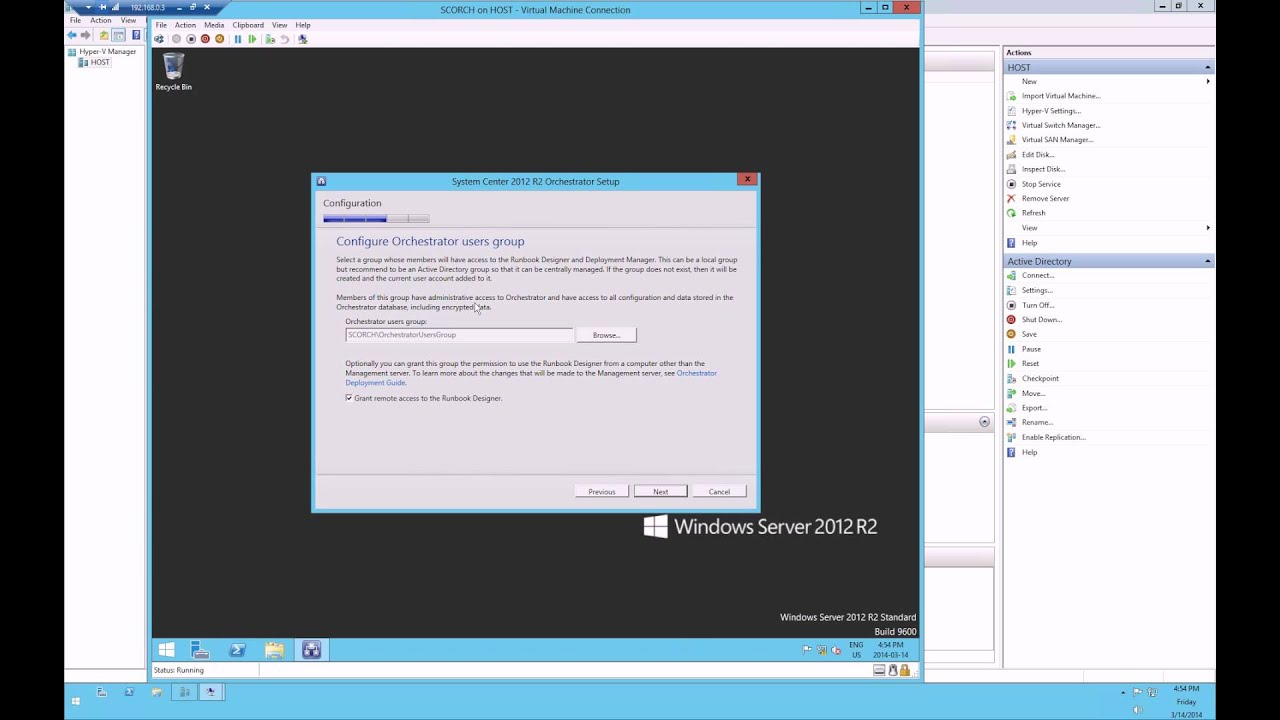Viewport: 1280px width, 720px height.
Task: Click the host Windows Start button
Action: click(x=75, y=701)
